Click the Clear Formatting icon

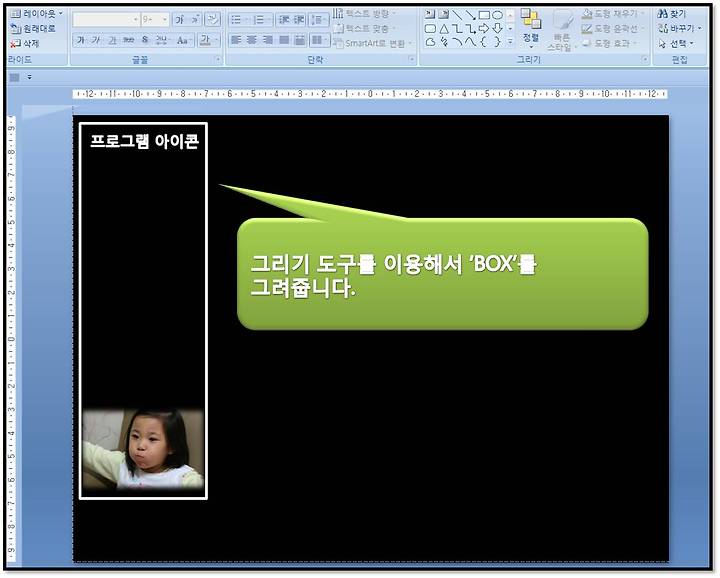[x=212, y=19]
